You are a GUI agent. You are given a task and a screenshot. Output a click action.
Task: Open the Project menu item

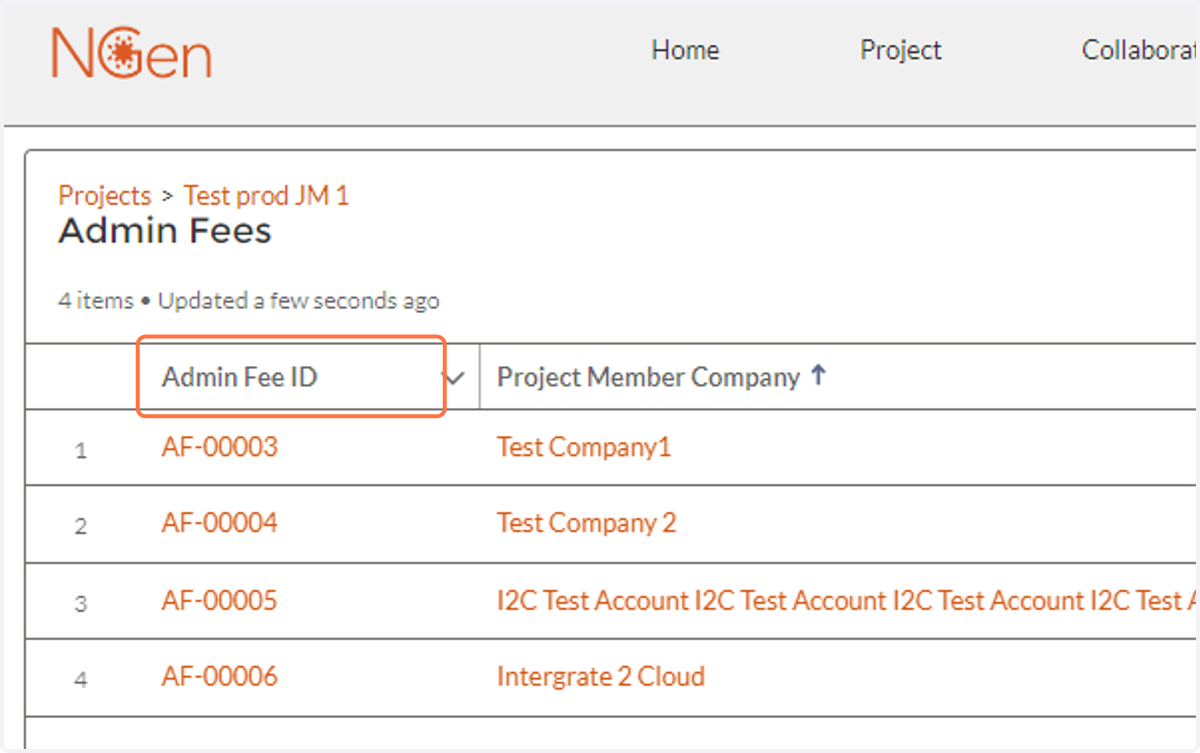(901, 50)
